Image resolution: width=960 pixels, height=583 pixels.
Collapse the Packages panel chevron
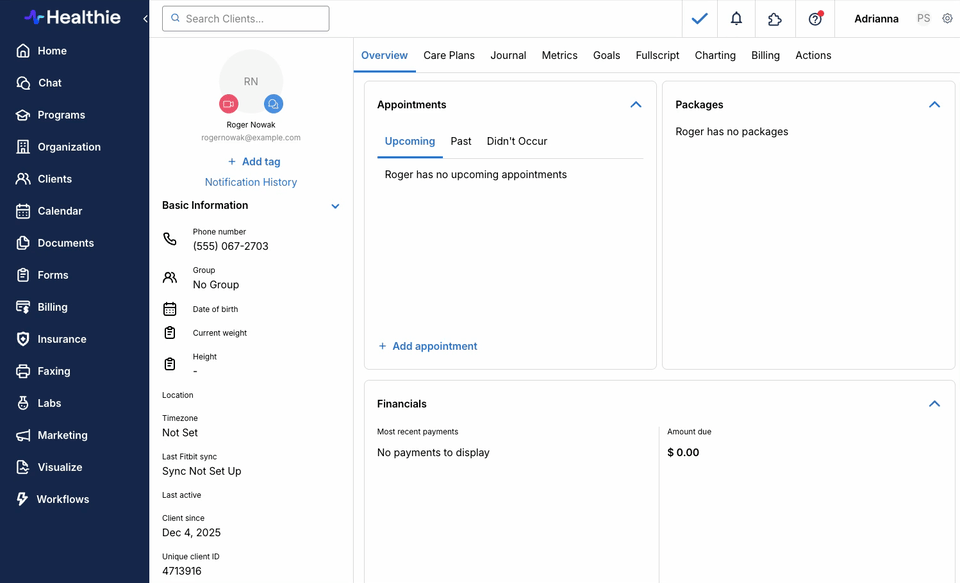(934, 105)
